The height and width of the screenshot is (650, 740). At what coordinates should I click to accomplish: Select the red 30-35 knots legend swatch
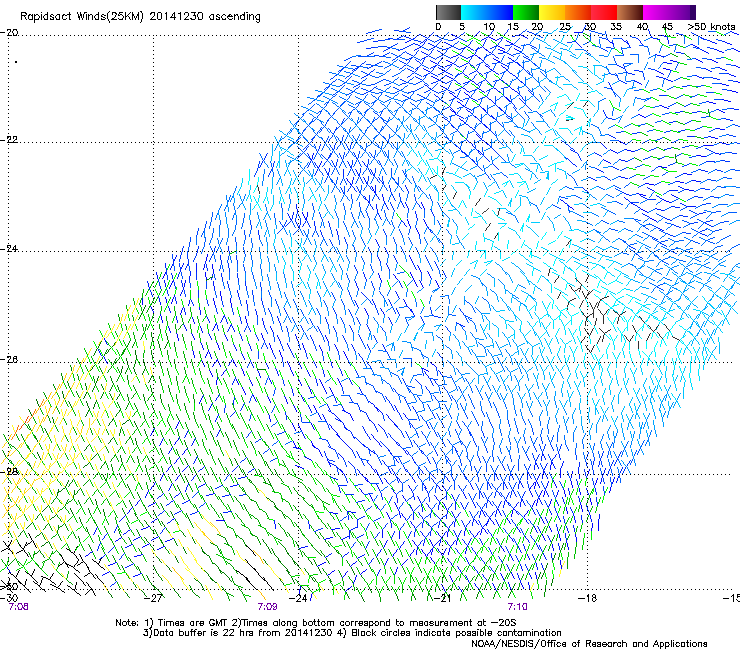click(x=604, y=12)
